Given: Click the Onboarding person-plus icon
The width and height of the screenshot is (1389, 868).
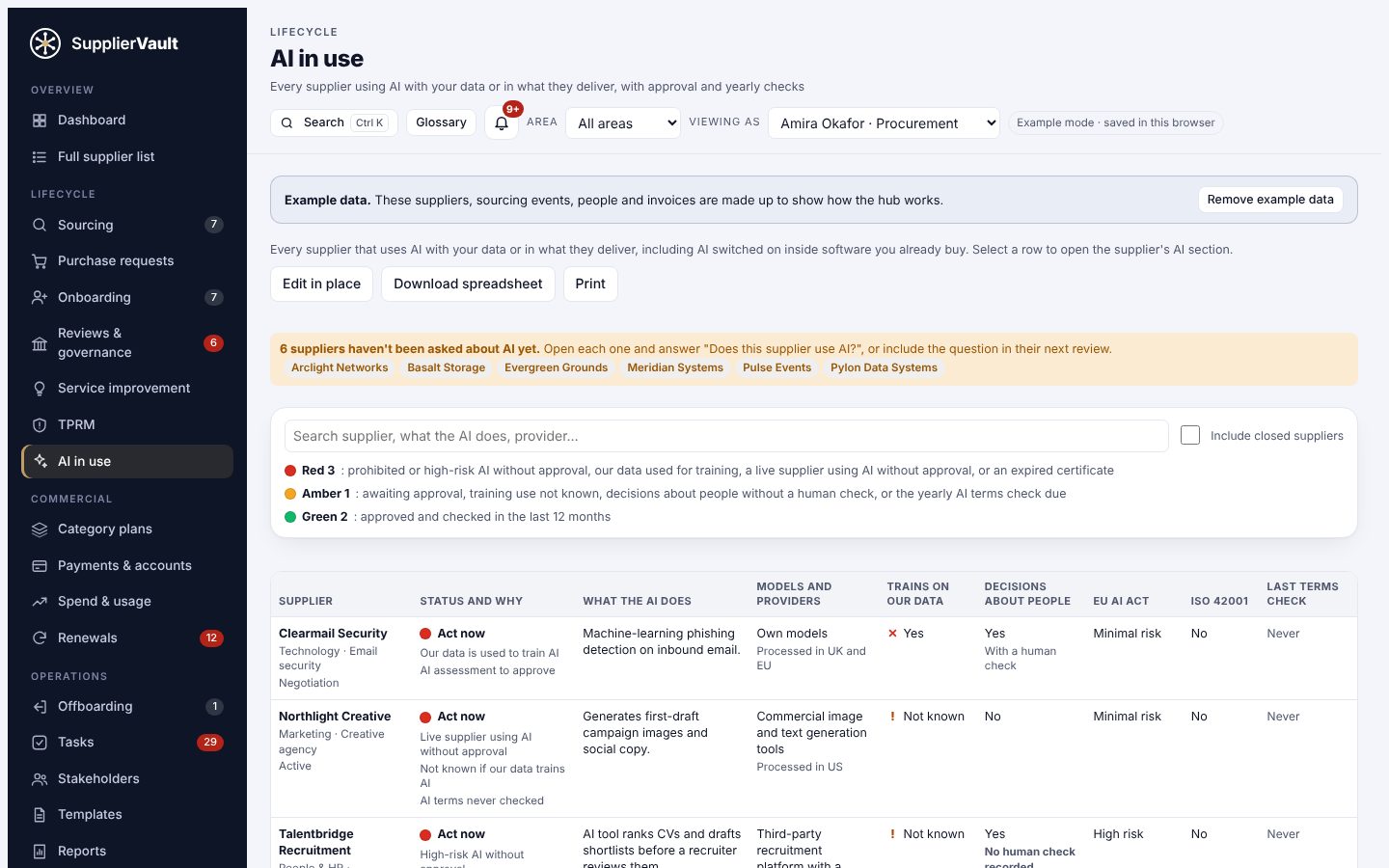Looking at the screenshot, I should click(40, 298).
